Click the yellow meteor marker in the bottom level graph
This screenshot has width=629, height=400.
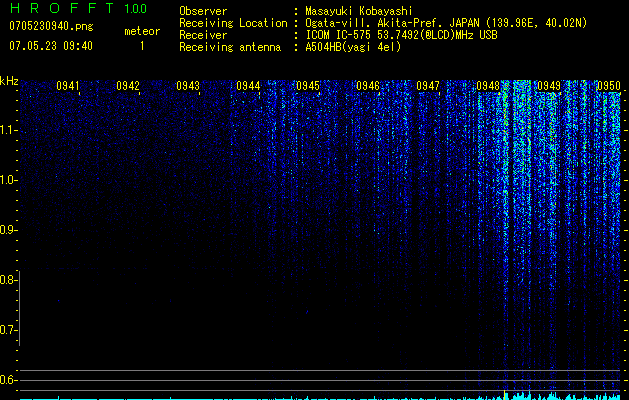tap(504, 394)
